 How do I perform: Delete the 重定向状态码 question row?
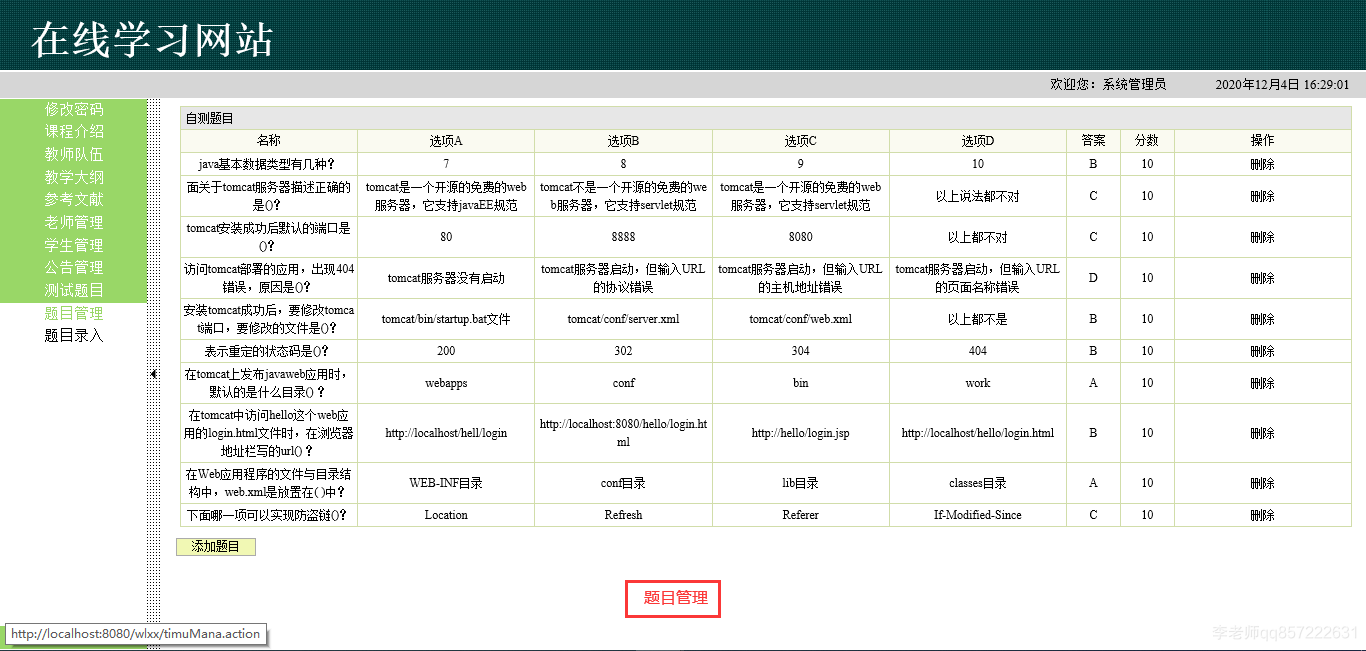click(1263, 350)
